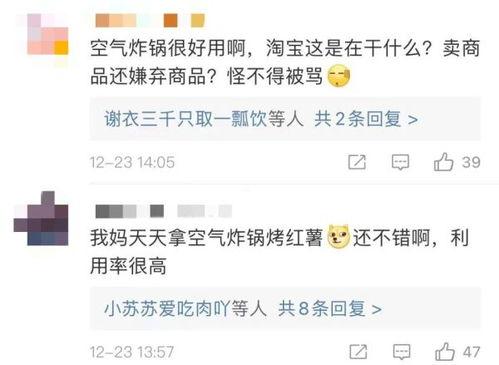Expand 共2条回复 replies

tap(366, 119)
